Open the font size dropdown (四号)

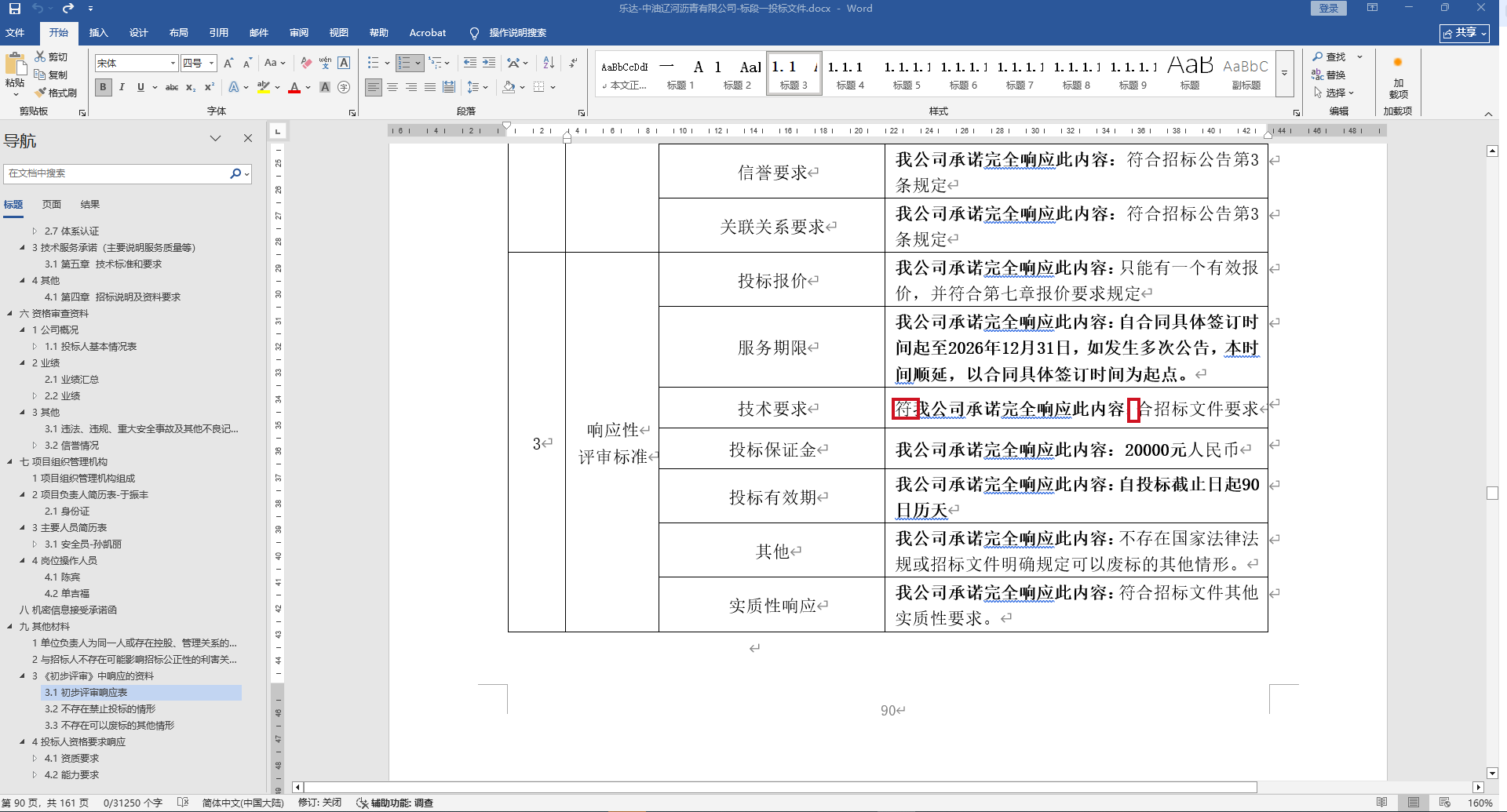pos(212,63)
